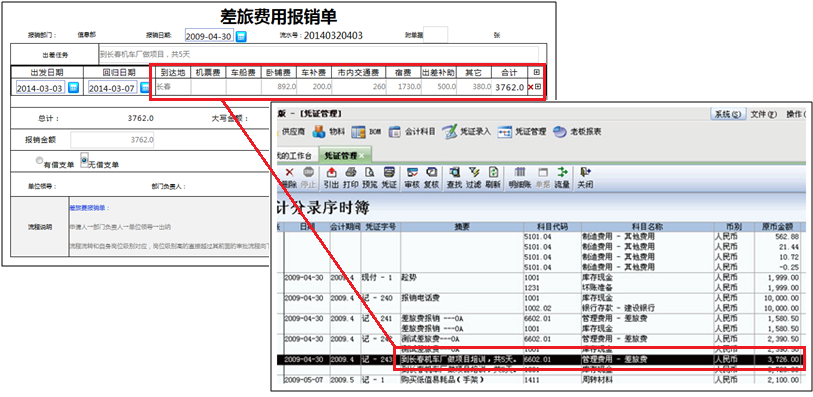Click the red X delete row icon
This screenshot has height=397, width=813.
pyautogui.click(x=530, y=87)
